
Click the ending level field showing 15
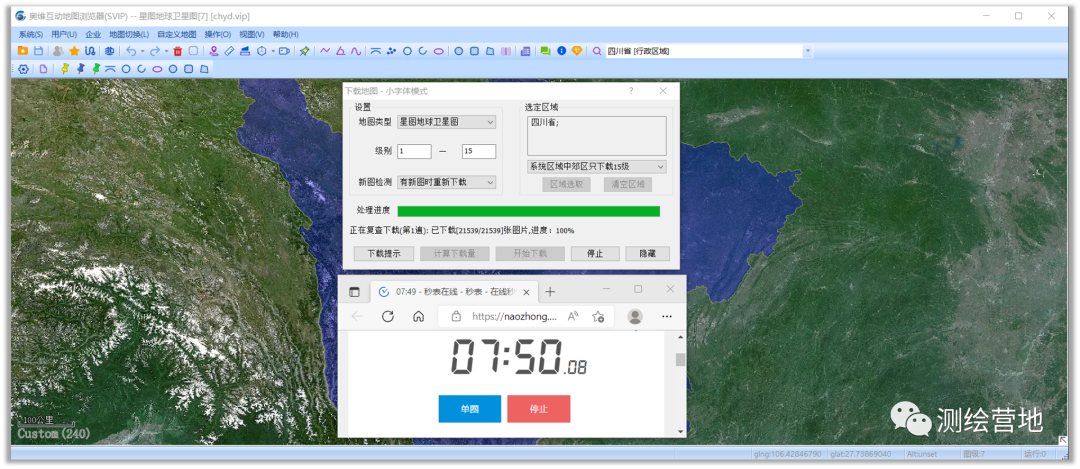point(479,152)
